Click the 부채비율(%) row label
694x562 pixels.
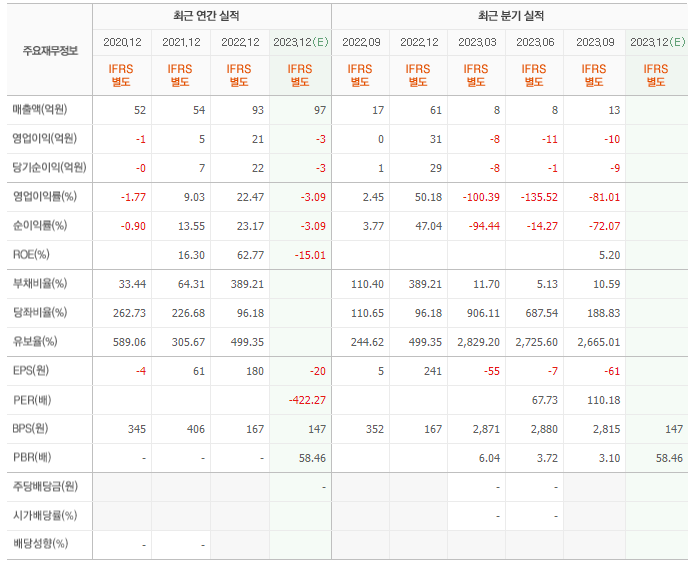pyautogui.click(x=40, y=283)
